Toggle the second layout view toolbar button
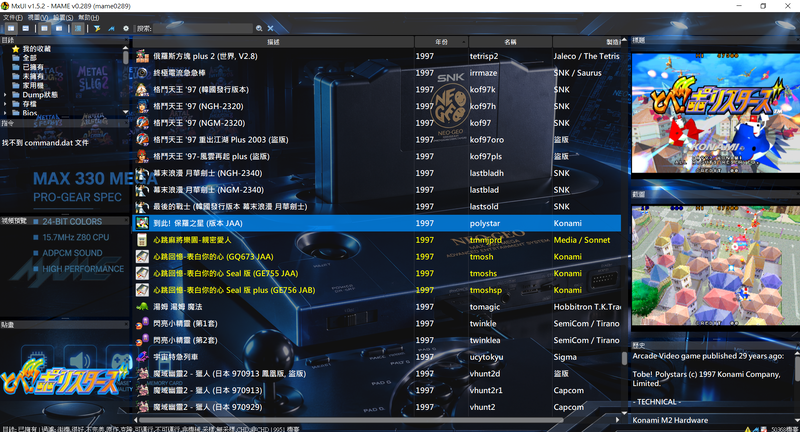Screen dimensions: 800x432 25,29
